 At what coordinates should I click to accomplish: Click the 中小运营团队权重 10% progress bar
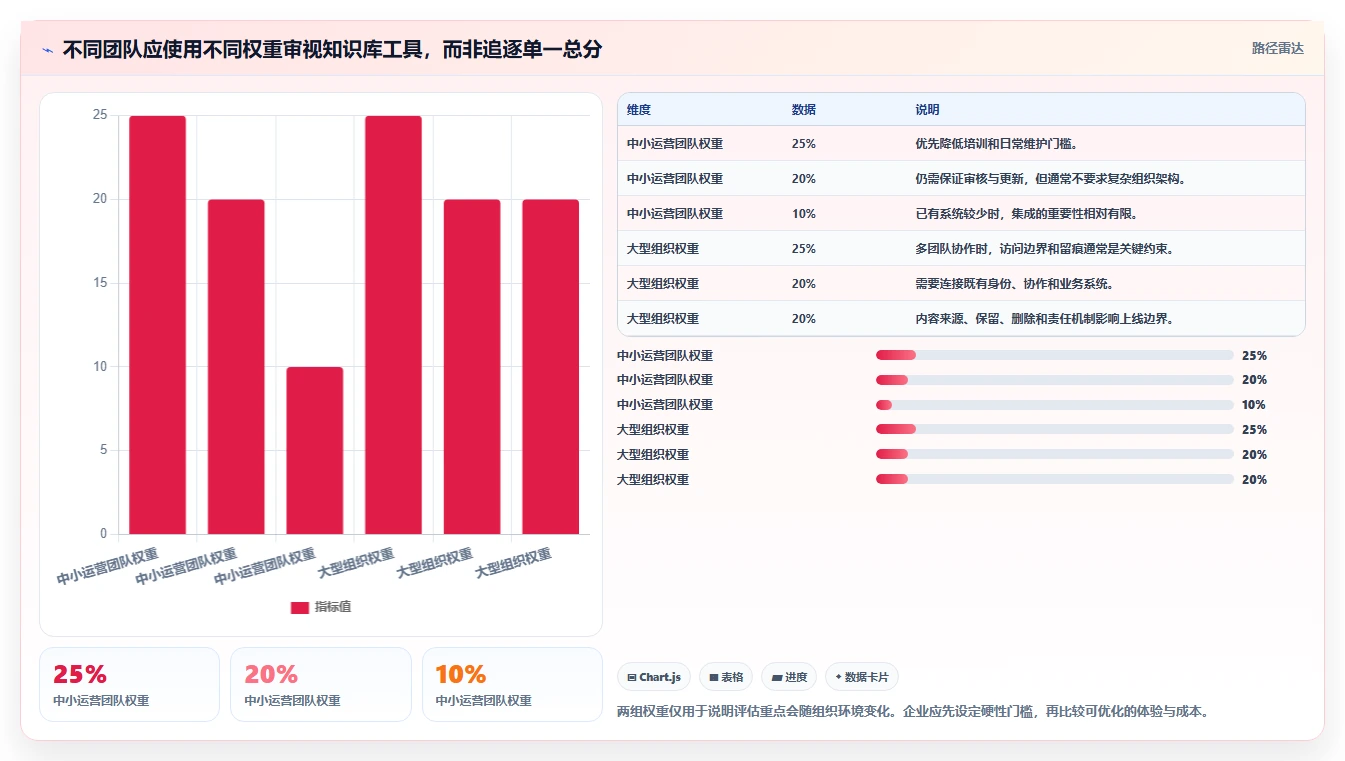click(x=1054, y=405)
